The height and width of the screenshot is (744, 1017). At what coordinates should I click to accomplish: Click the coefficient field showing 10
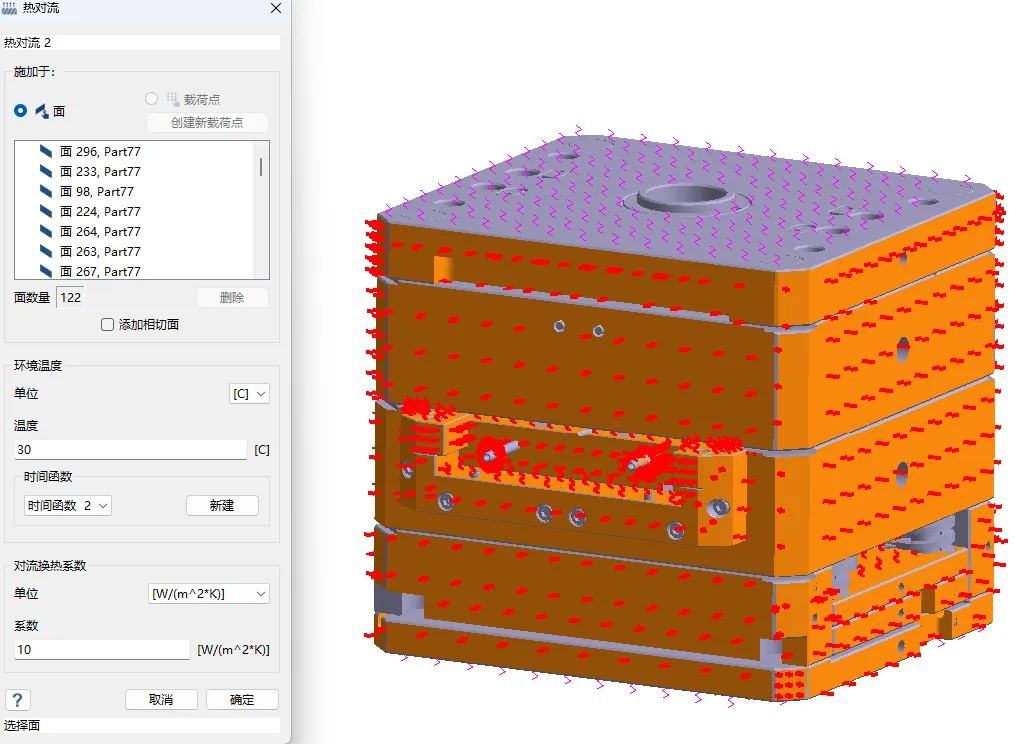click(102, 650)
